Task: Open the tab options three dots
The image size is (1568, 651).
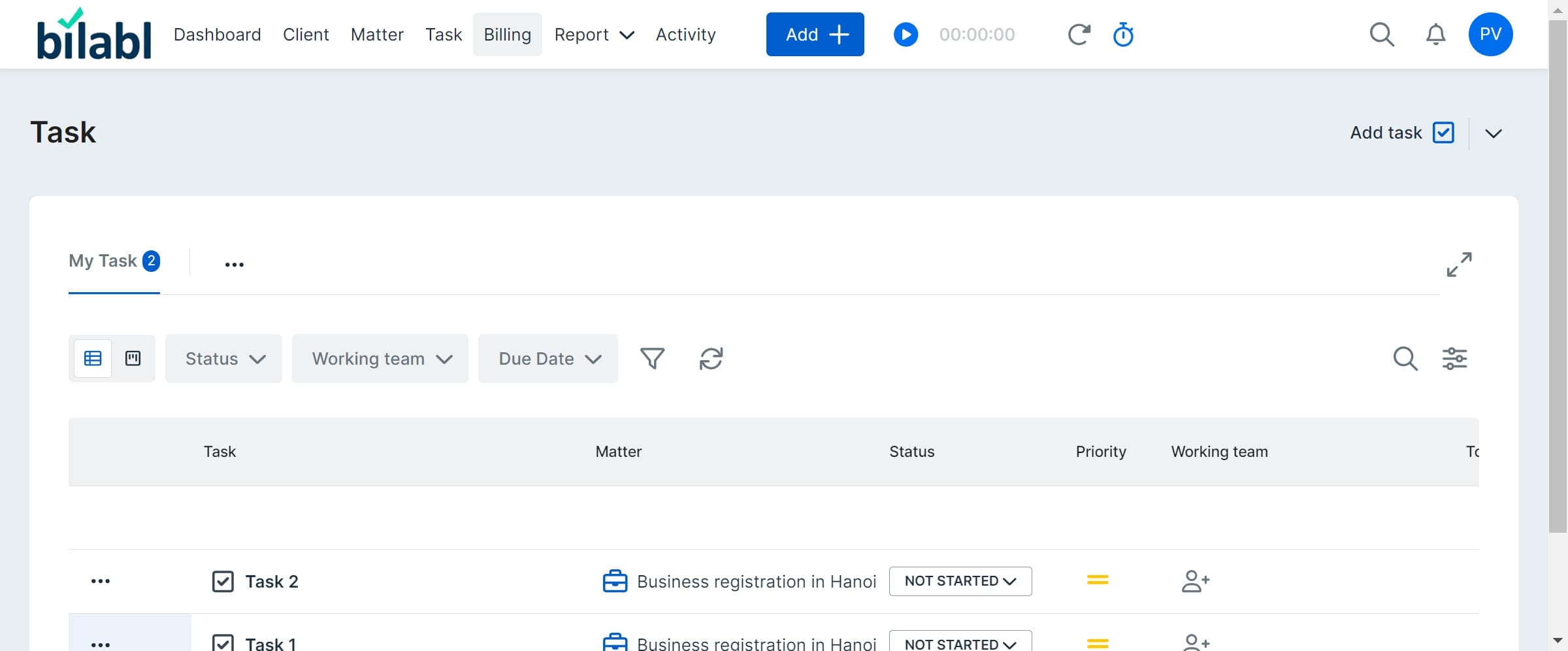Action: [x=235, y=265]
